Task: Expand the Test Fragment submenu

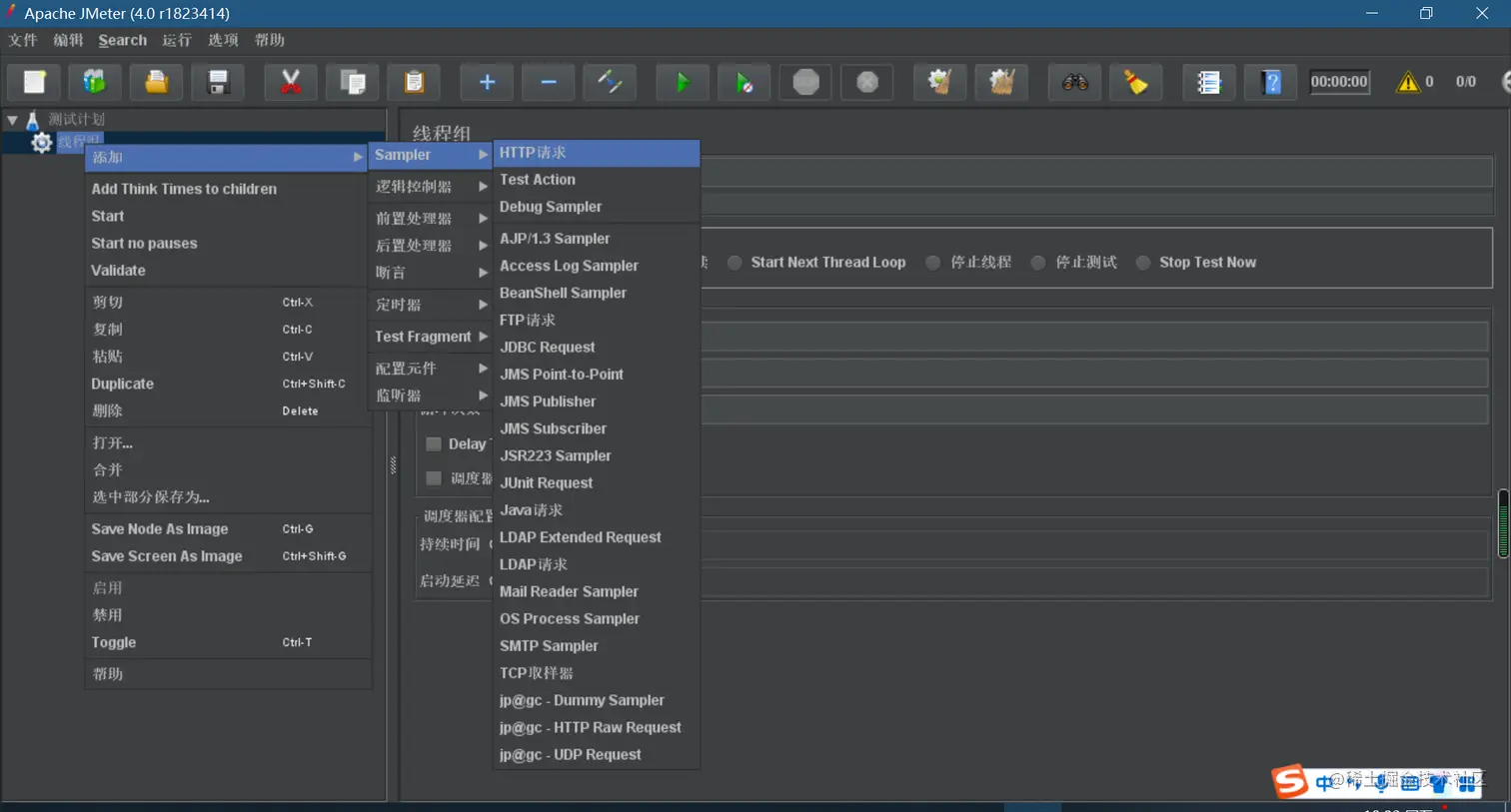Action: click(431, 337)
